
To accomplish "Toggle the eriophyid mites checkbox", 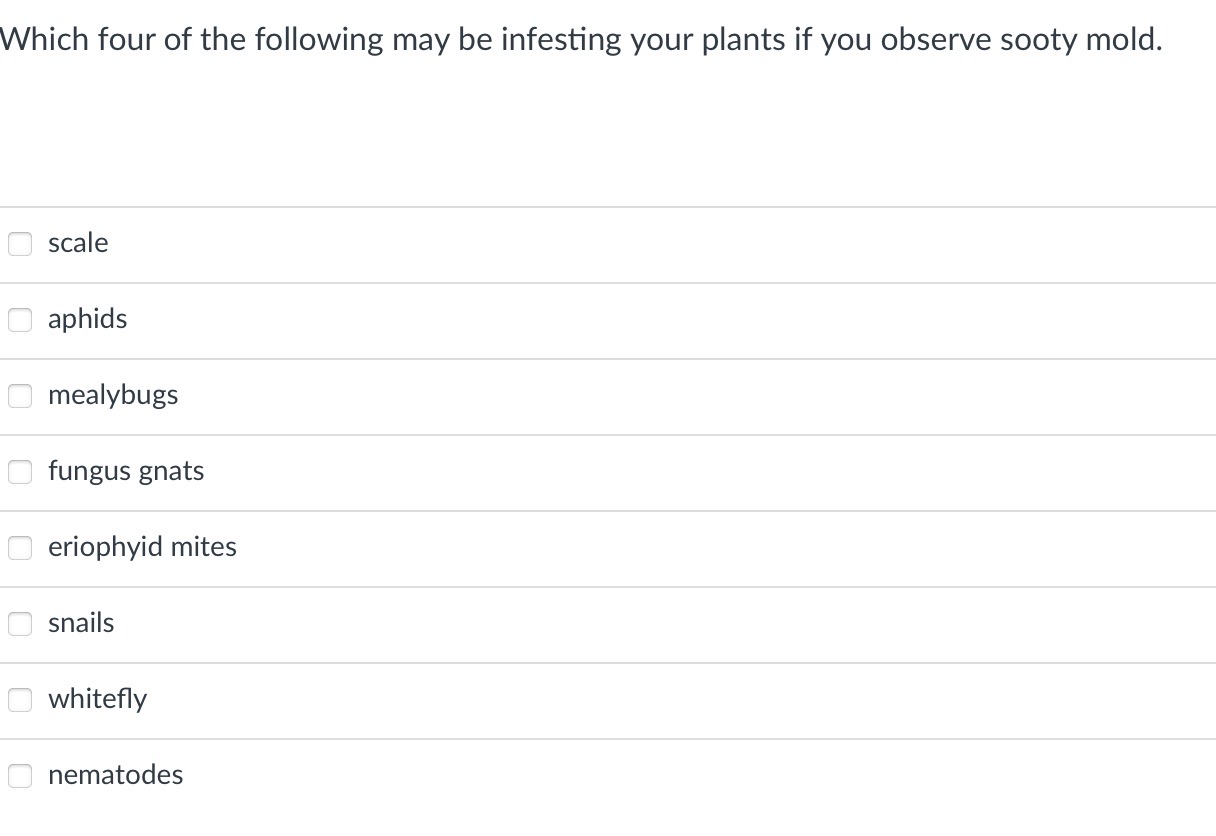I will pos(20,548).
